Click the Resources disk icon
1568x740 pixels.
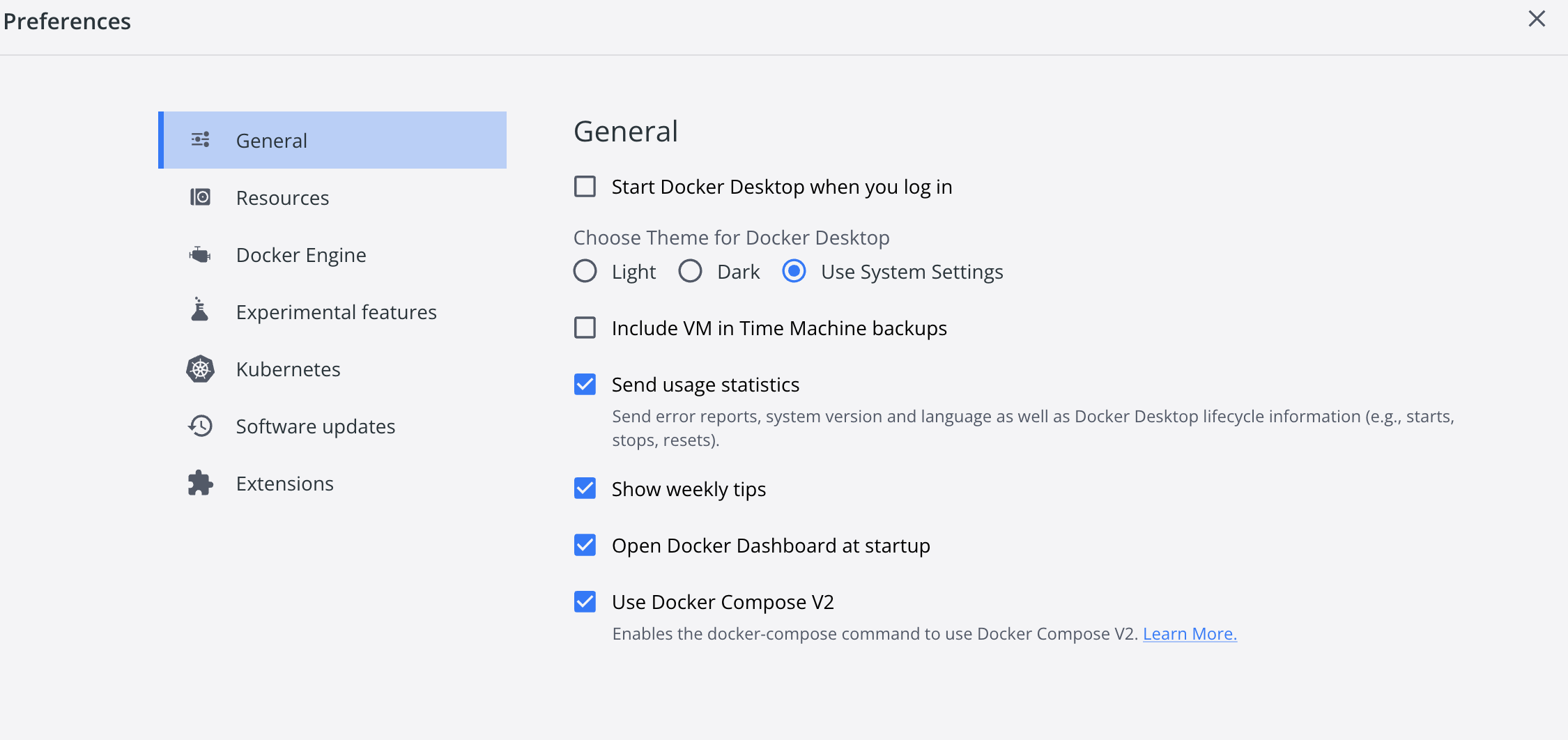click(201, 197)
